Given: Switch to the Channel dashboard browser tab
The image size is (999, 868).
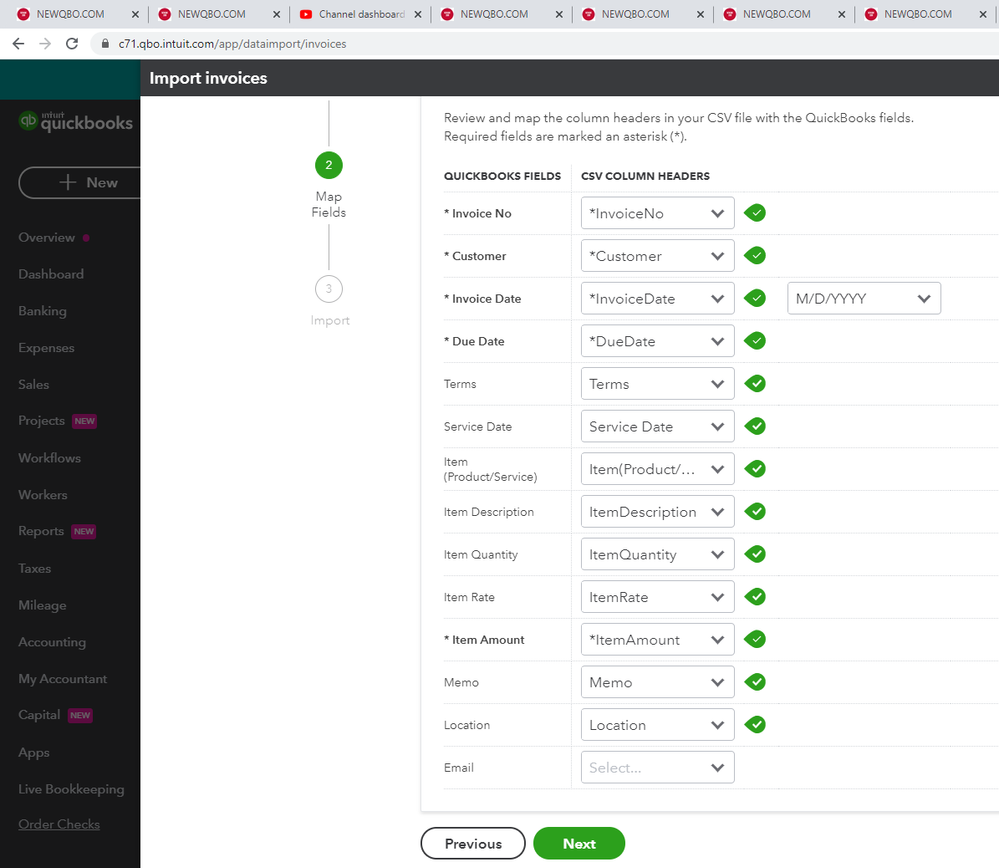Looking at the screenshot, I should (x=360, y=15).
